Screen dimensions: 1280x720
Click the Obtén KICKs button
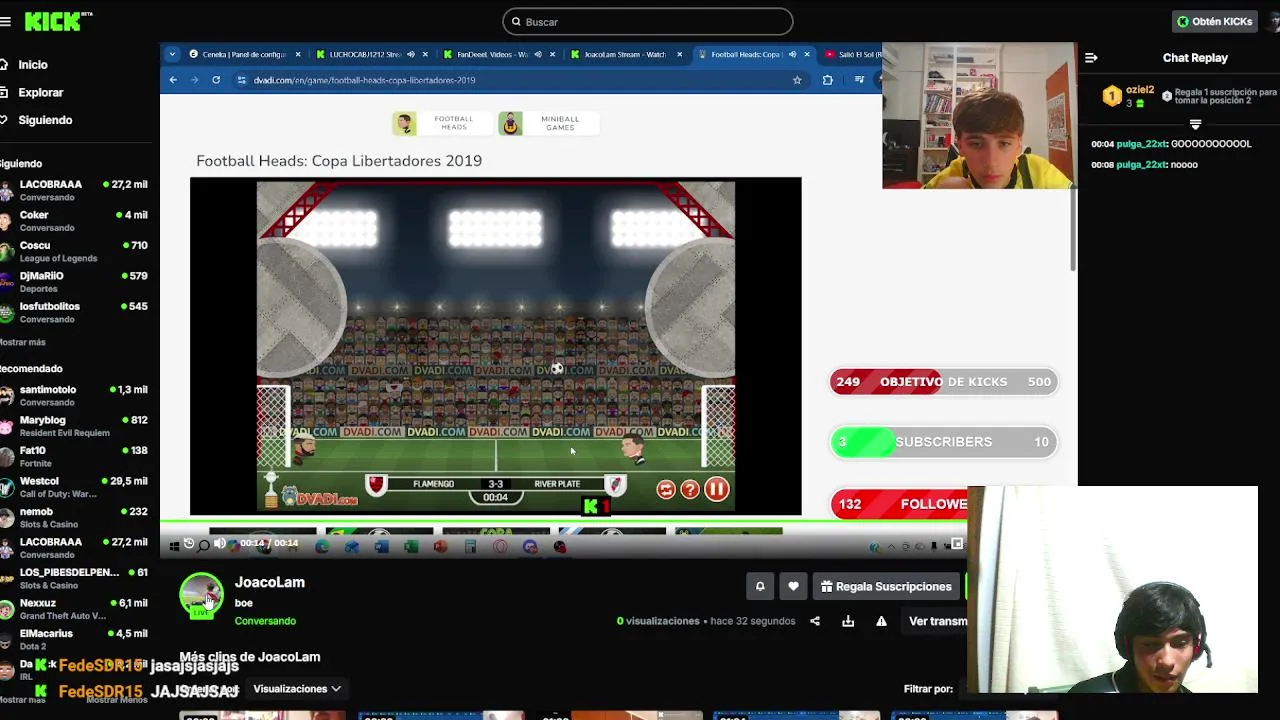(1214, 21)
